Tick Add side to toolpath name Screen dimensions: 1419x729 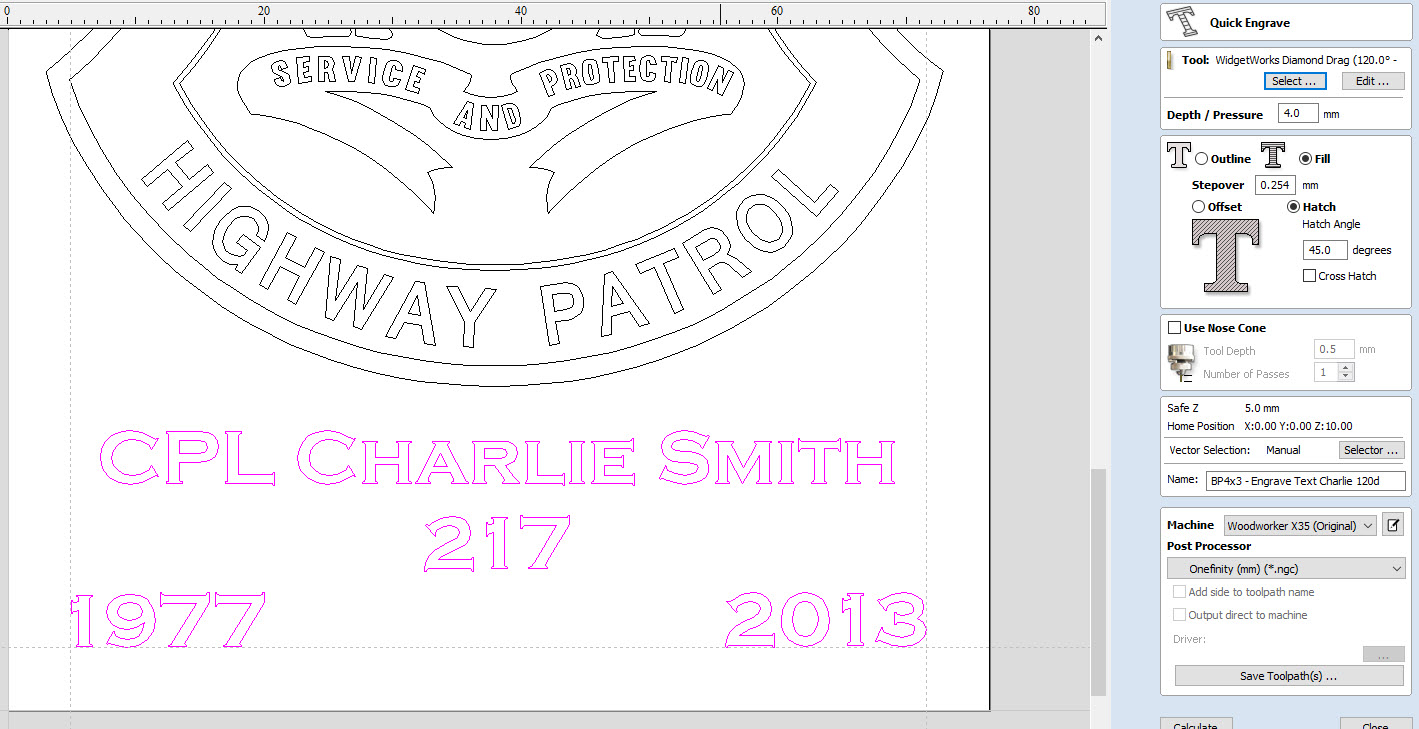pos(1179,592)
